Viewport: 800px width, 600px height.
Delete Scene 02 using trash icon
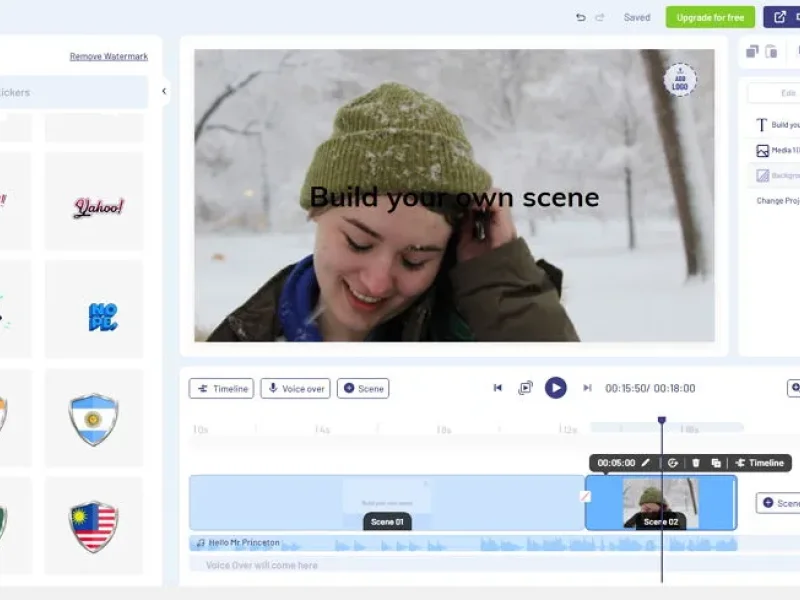[696, 463]
